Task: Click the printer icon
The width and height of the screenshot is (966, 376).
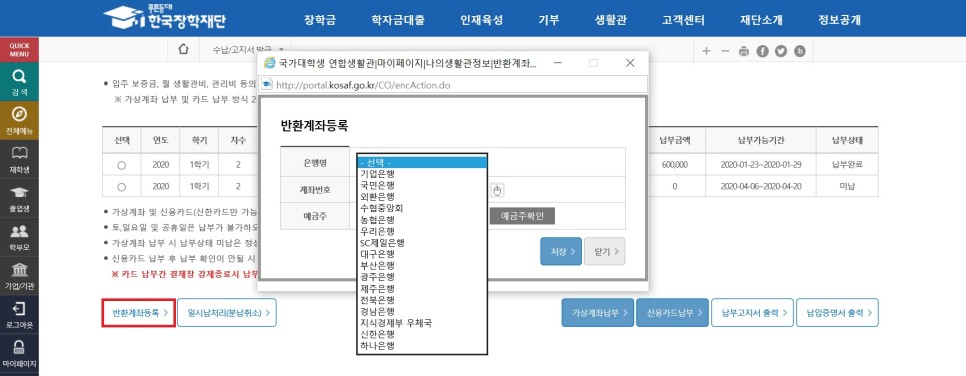Action: pos(744,51)
